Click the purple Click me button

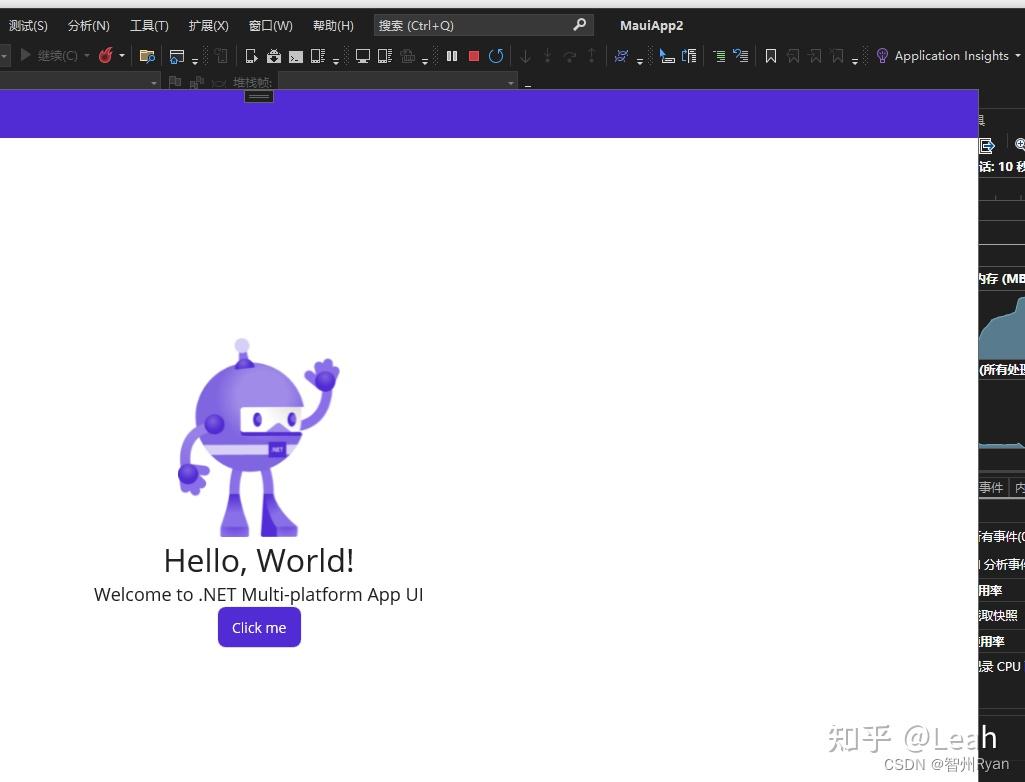point(260,627)
